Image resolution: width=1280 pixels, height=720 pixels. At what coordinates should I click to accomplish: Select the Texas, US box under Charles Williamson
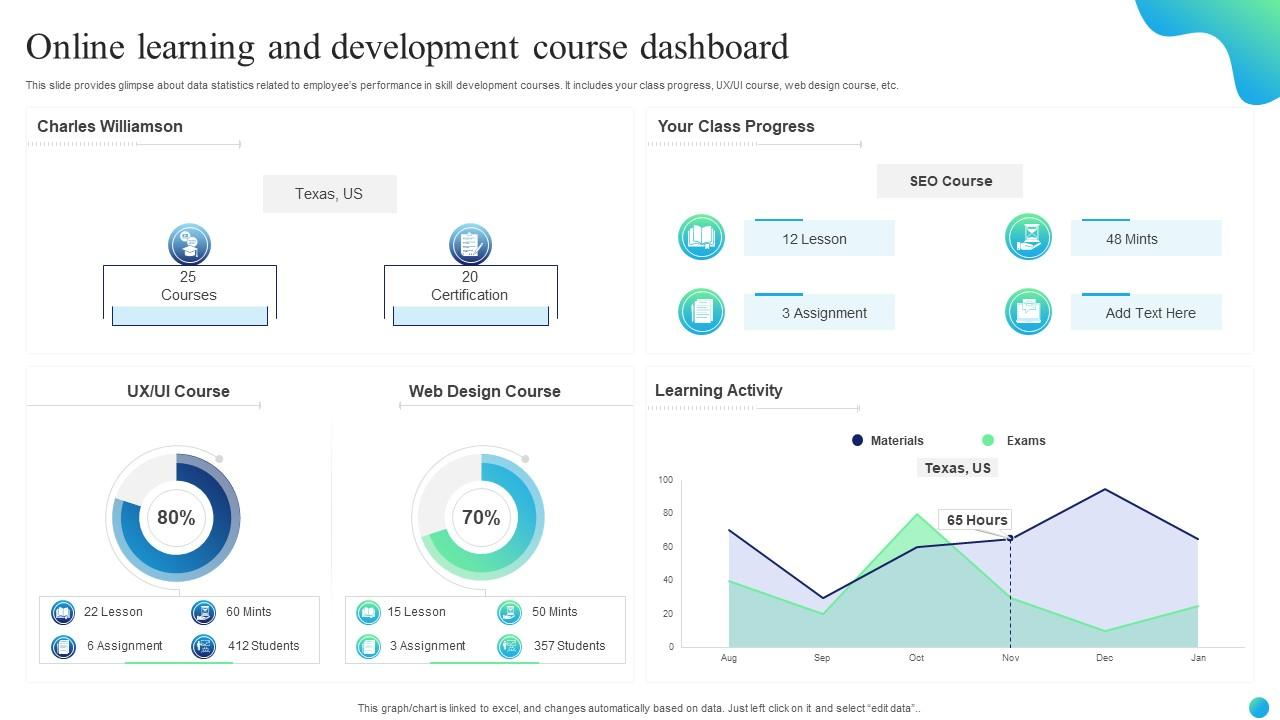[329, 194]
